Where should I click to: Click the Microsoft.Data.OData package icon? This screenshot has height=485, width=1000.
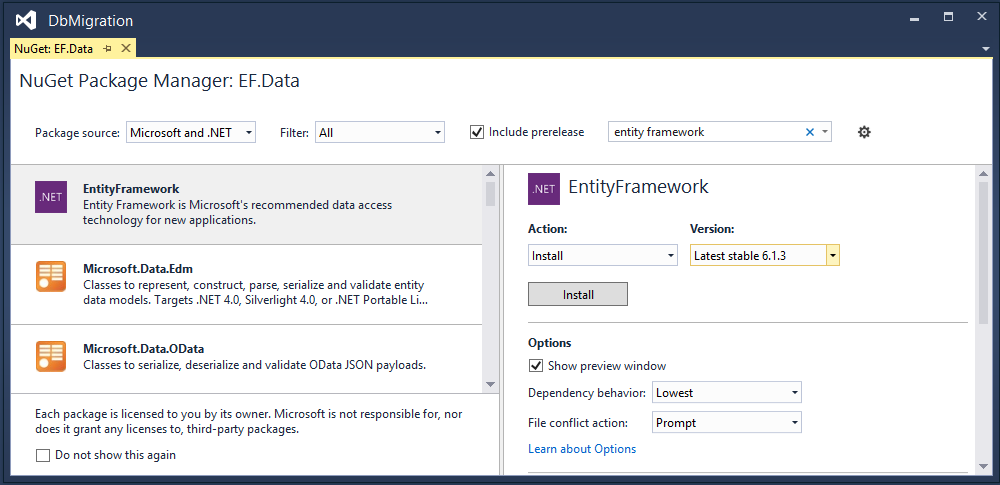[51, 356]
